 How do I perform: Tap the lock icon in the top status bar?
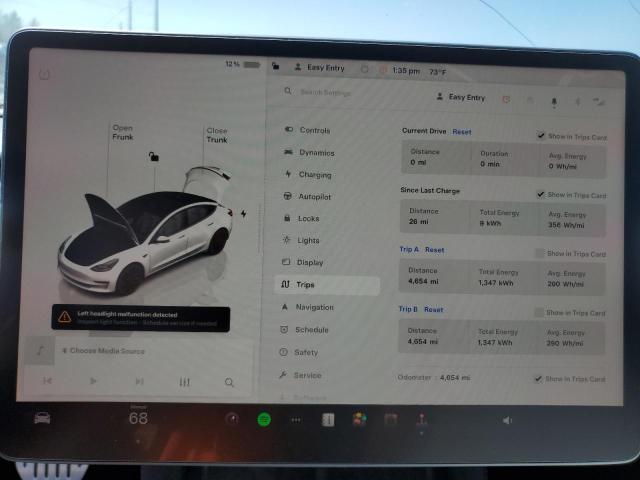[x=276, y=66]
